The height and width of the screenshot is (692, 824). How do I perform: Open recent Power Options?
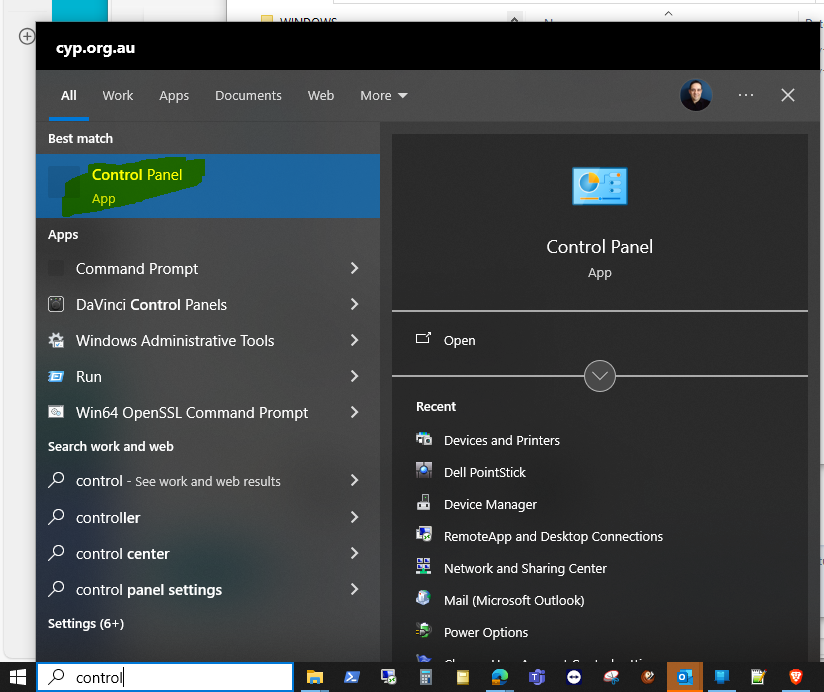(486, 633)
